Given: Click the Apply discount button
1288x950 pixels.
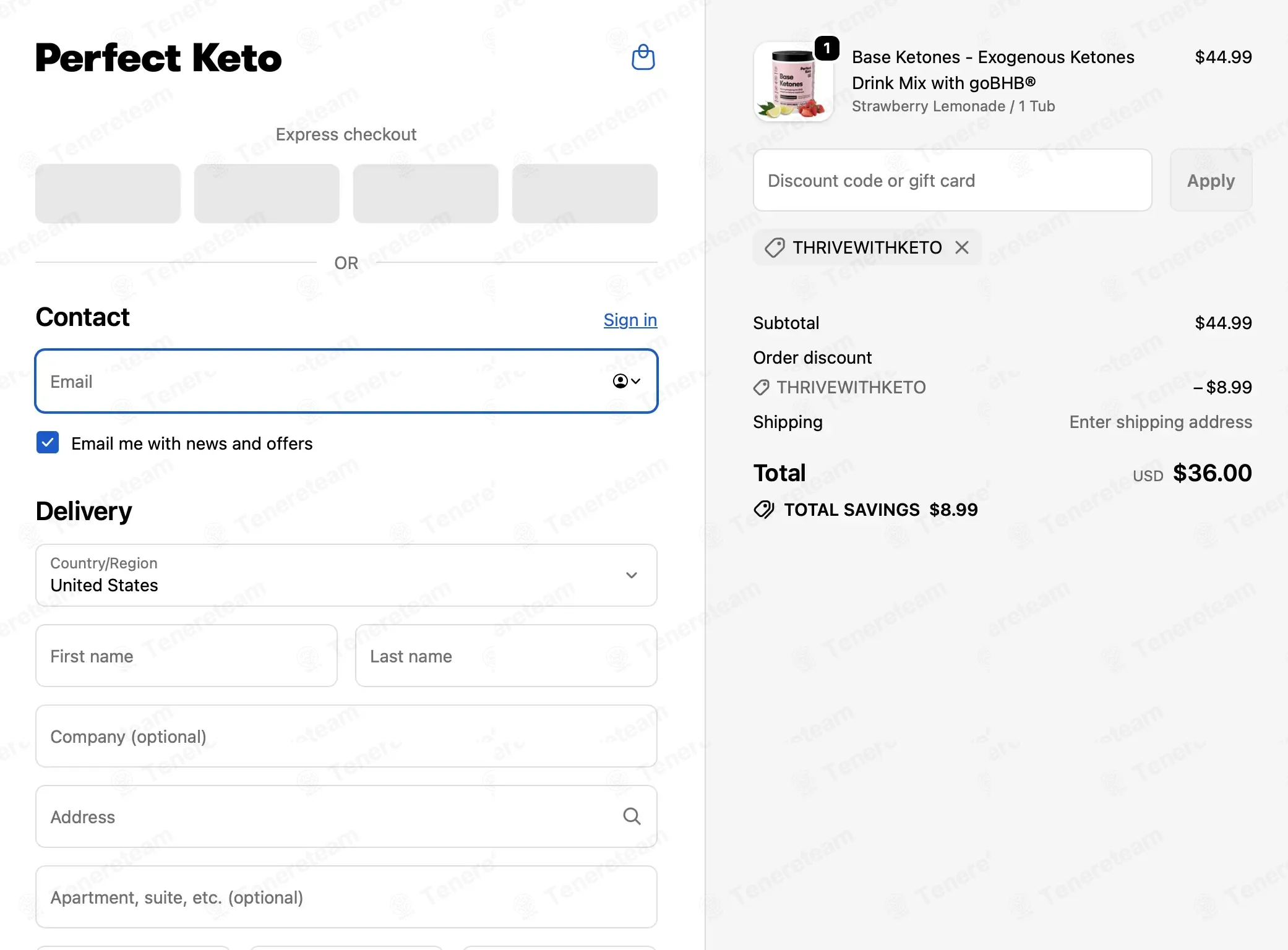Looking at the screenshot, I should 1211,180.
